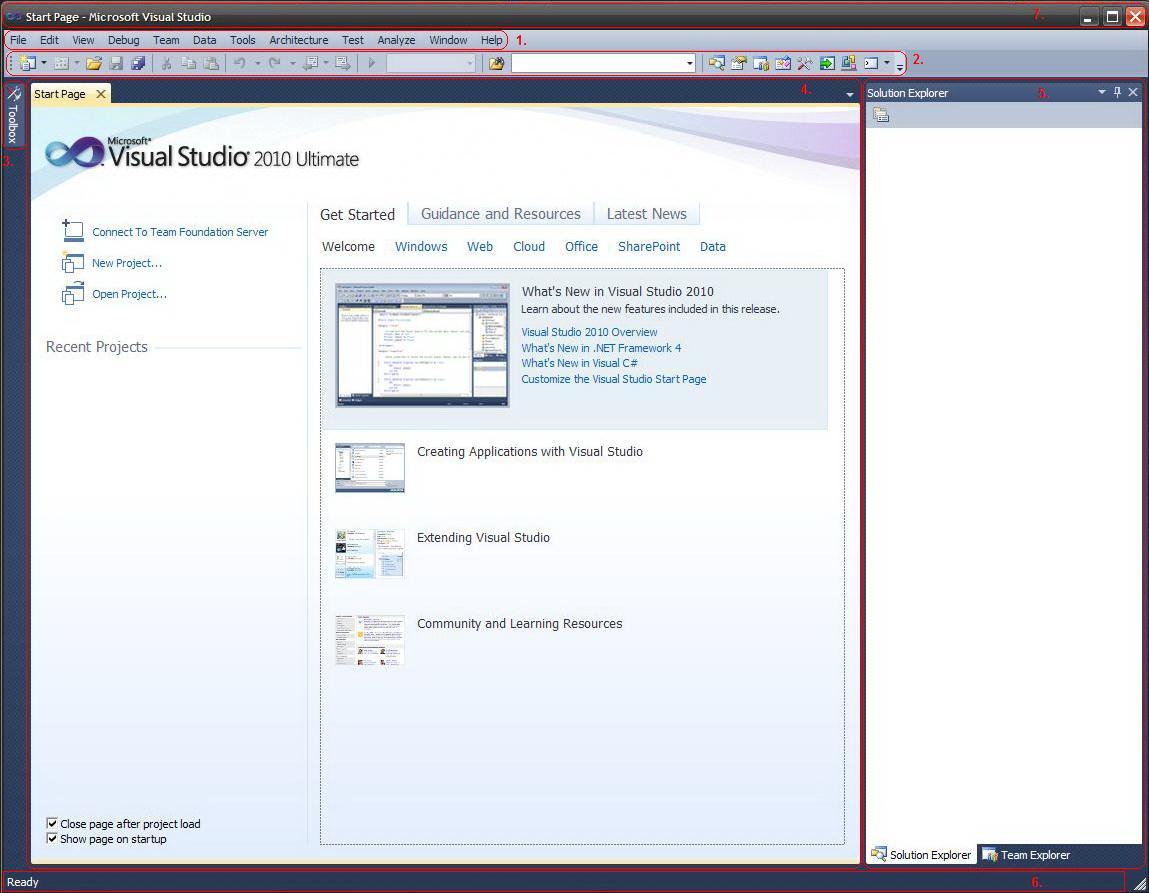Screen dimensions: 1149x893
Task: Pin the Solution Explorer panel with pushpin
Action: tap(1117, 92)
